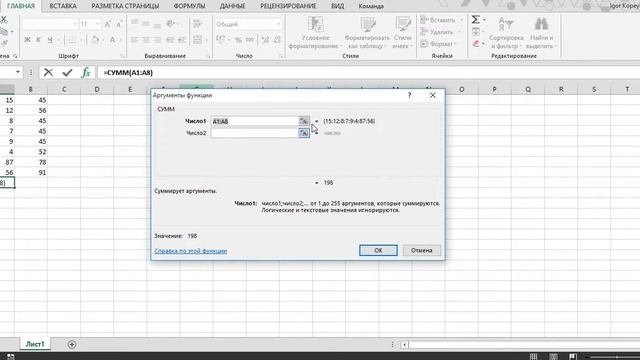Apply comma style 000 icon
640x360 pixels.
pos(250,40)
